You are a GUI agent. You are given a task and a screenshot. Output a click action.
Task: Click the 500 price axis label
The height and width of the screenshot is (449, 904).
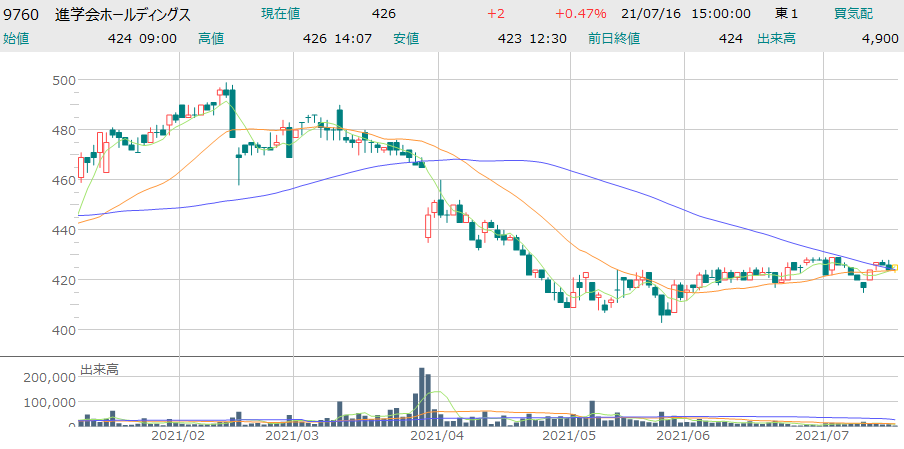64,80
